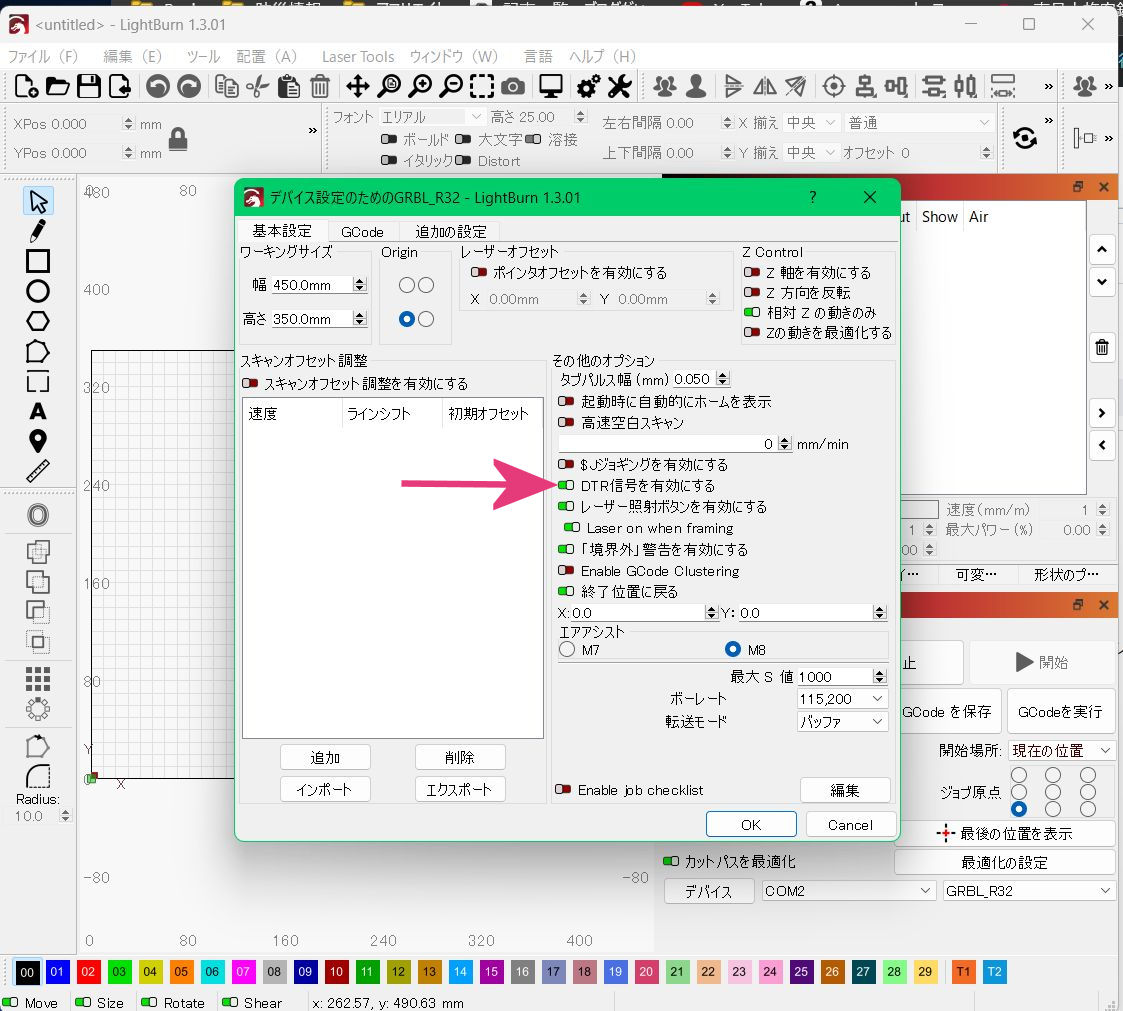This screenshot has height=1011, width=1123.
Task: Click the タブパルス幅 0.050 field
Action: [700, 379]
